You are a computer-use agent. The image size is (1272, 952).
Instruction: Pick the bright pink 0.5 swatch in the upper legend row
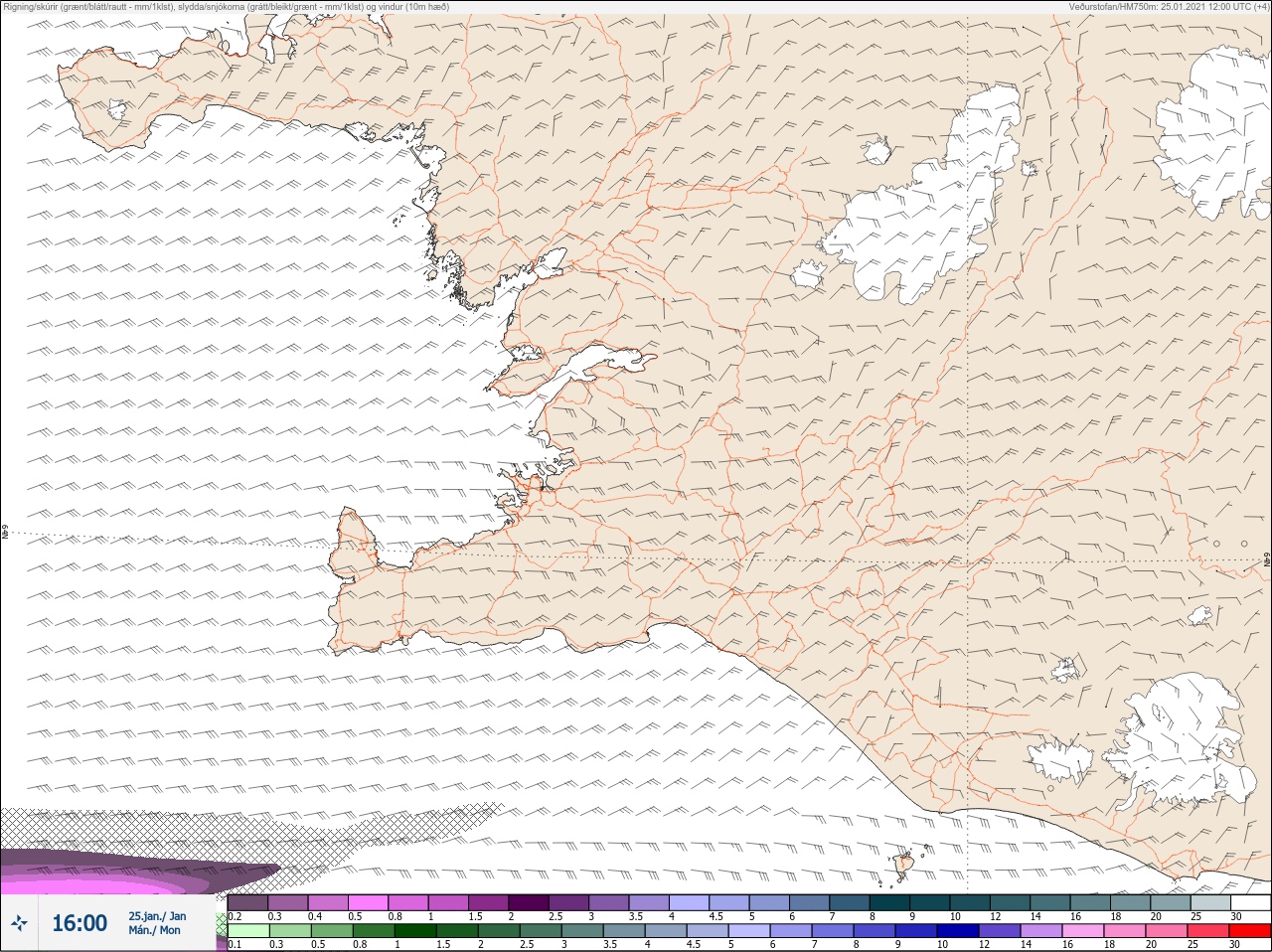tap(369, 902)
